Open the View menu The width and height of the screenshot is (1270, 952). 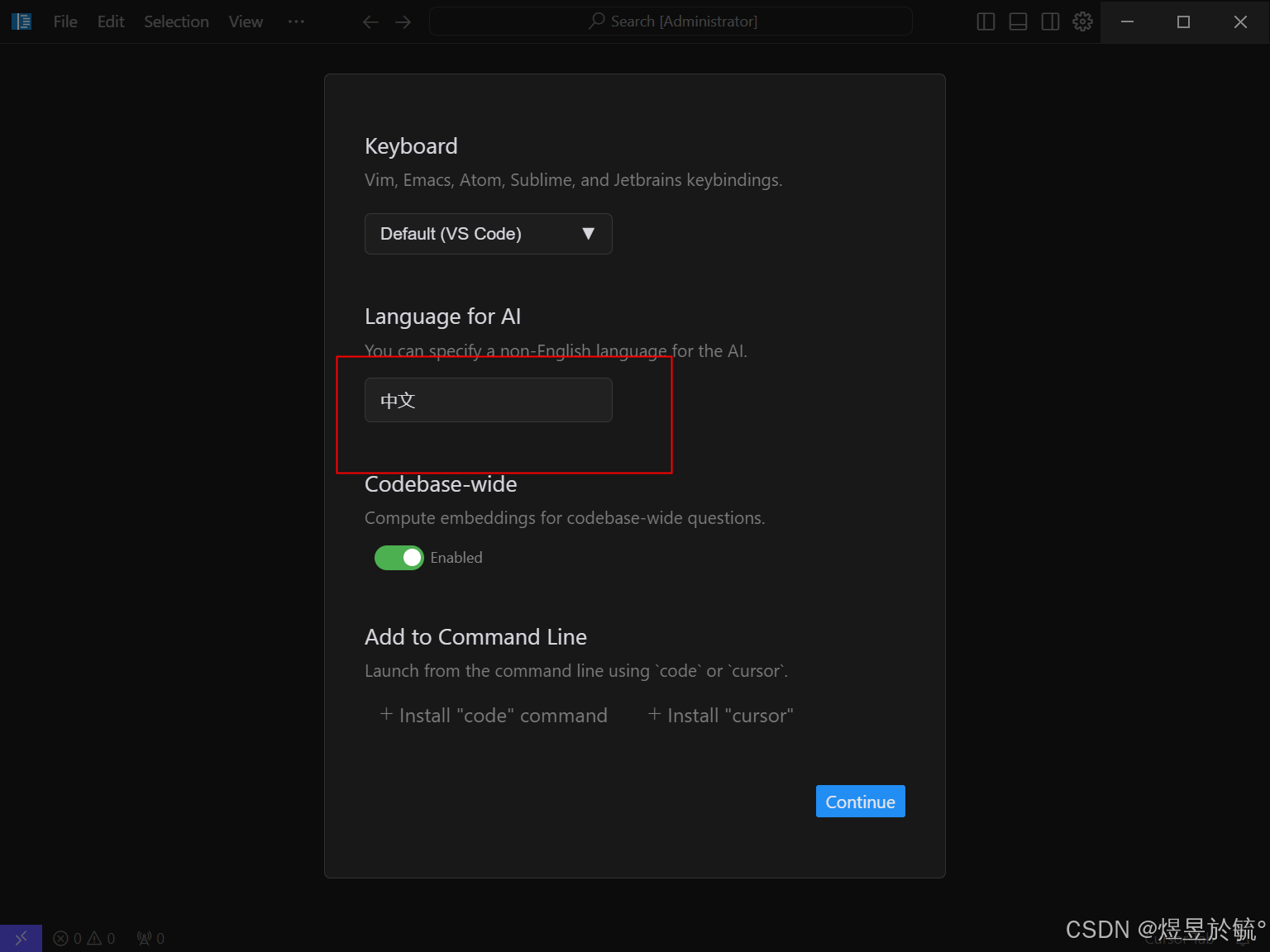(246, 21)
